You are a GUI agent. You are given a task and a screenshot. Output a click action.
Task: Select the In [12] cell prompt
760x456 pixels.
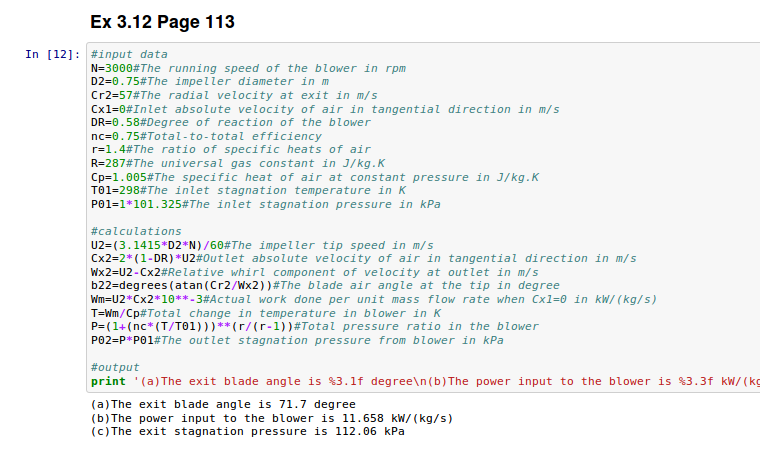tap(50, 54)
